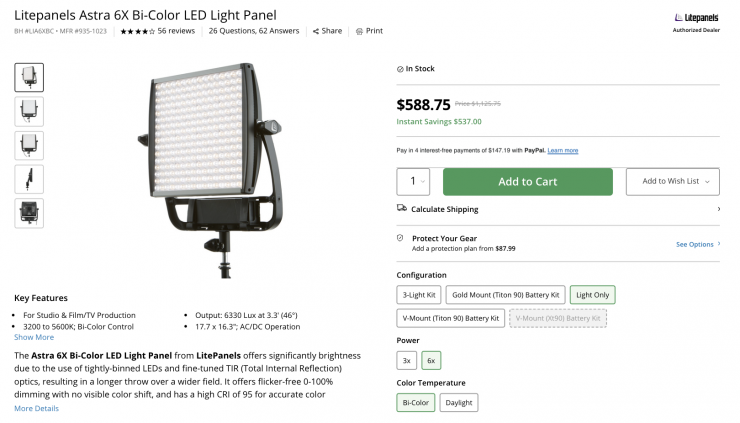740x423 pixels.
Task: Add the light panel to cart
Action: [527, 182]
